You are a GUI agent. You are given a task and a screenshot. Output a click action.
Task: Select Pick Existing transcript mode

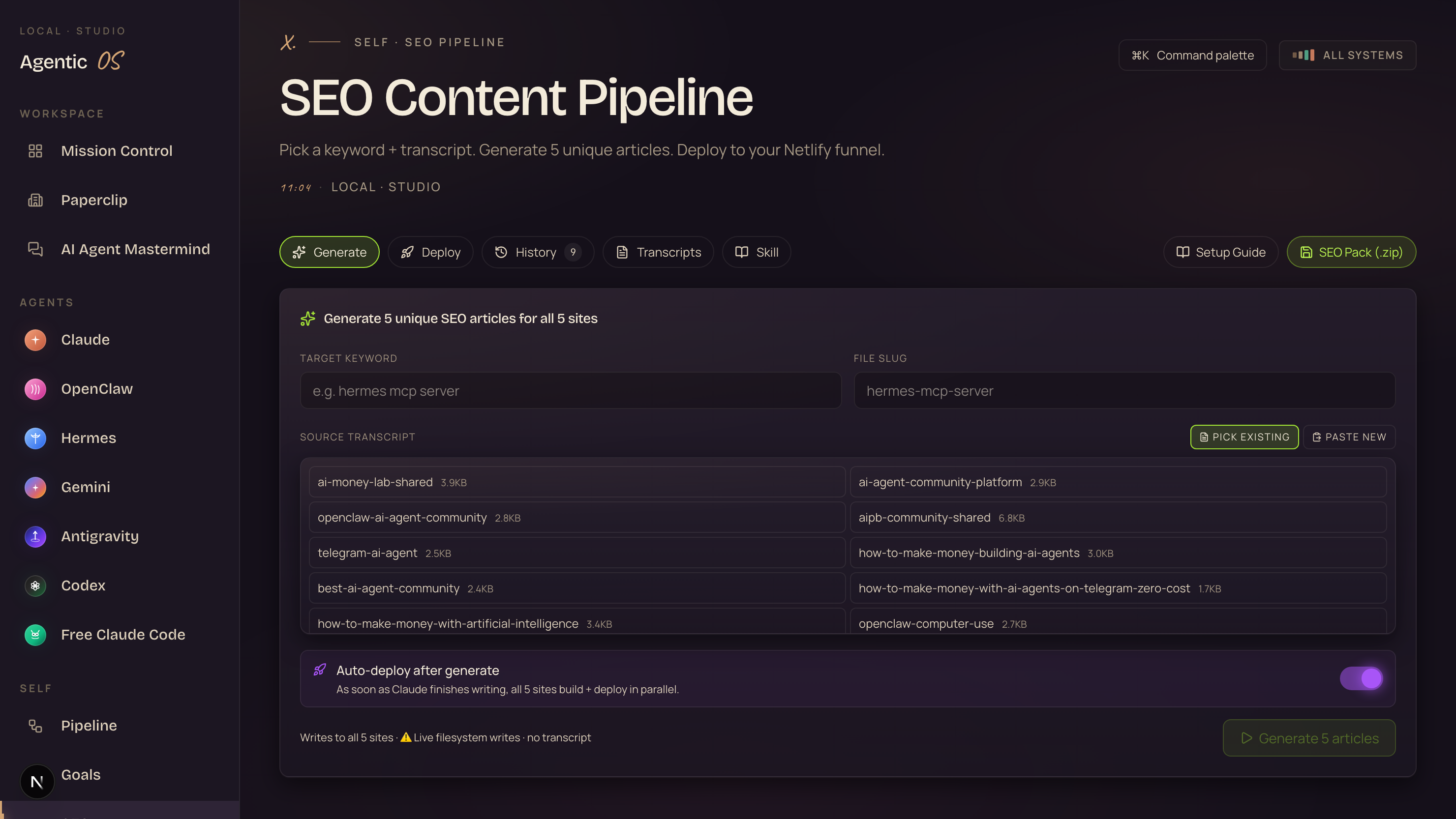(1244, 437)
